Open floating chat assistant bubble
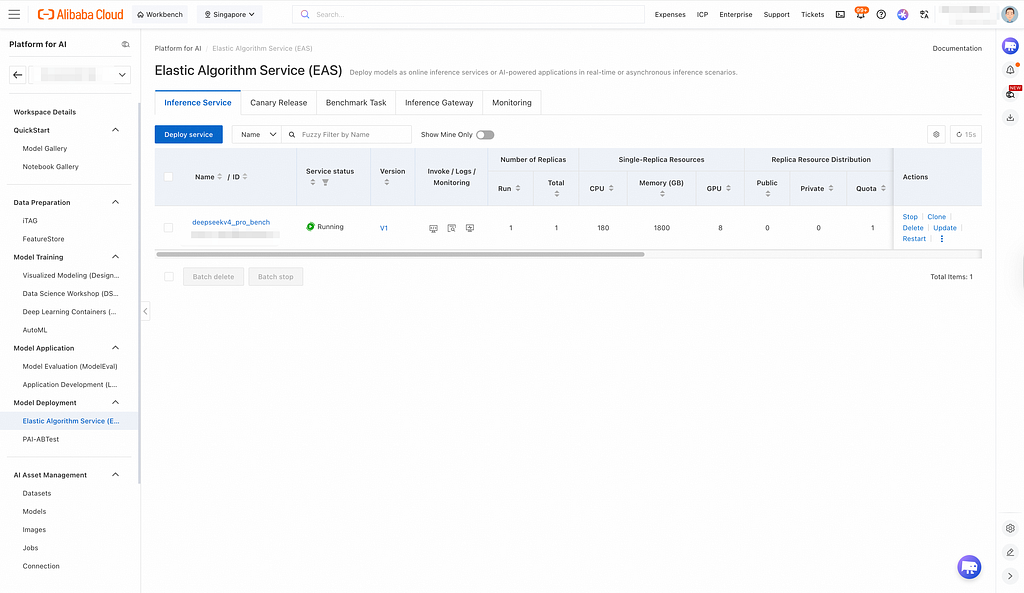1024x593 pixels. (969, 567)
